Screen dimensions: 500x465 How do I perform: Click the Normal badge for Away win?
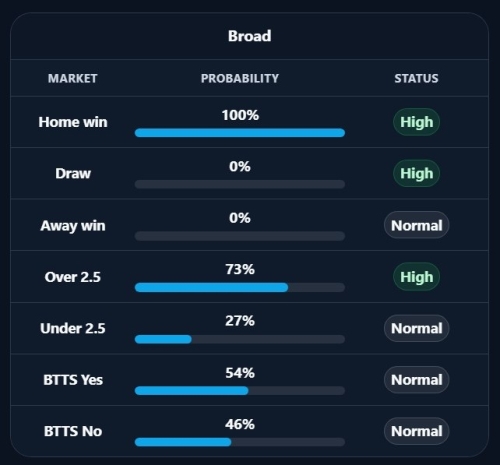pos(416,225)
